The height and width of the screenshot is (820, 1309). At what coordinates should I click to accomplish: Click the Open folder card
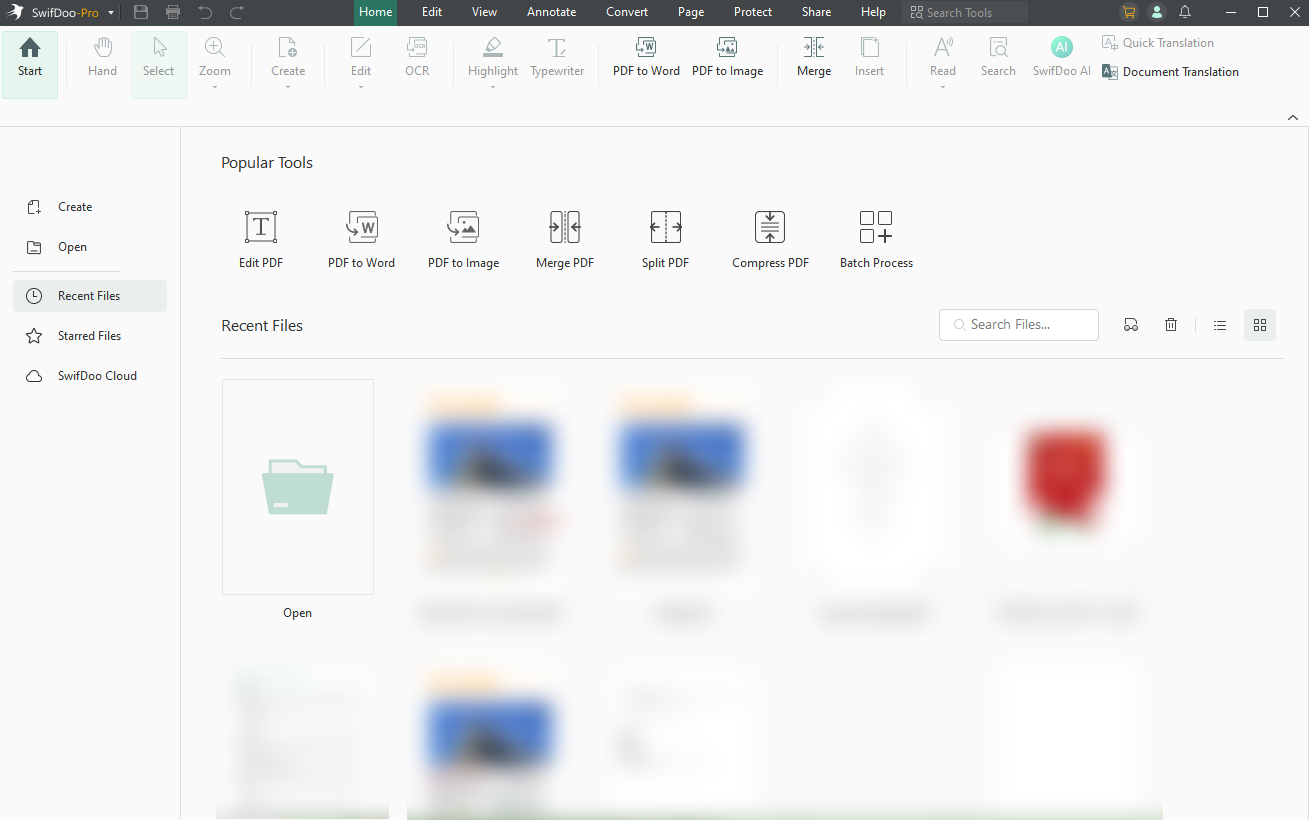[x=297, y=487]
